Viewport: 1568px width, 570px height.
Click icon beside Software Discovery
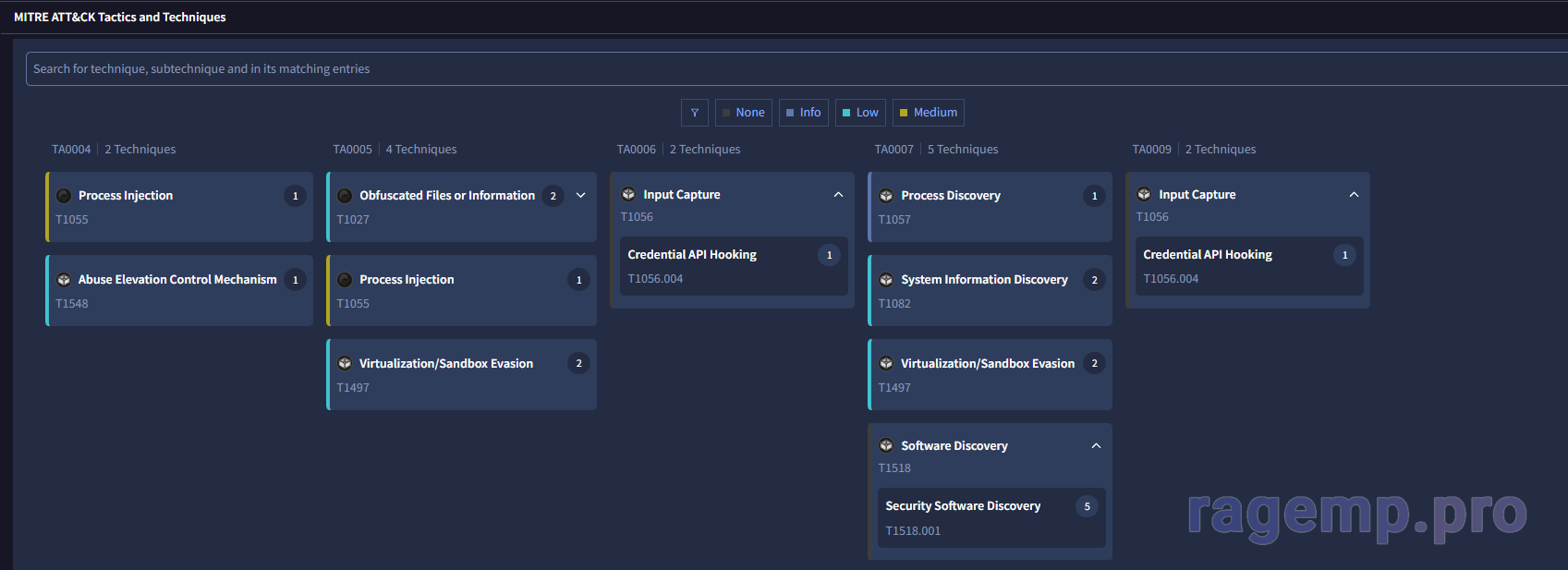886,446
